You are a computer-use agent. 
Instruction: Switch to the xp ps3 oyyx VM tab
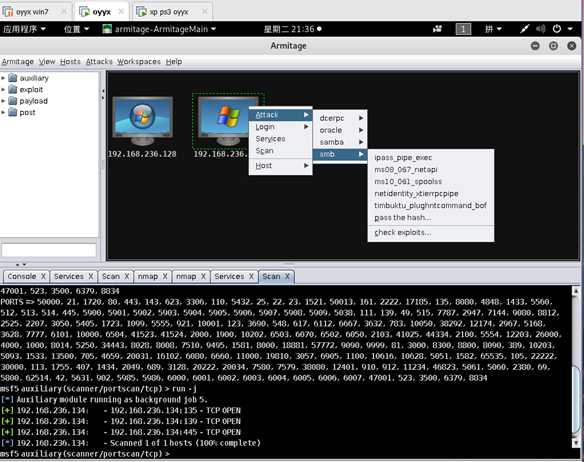click(x=169, y=12)
